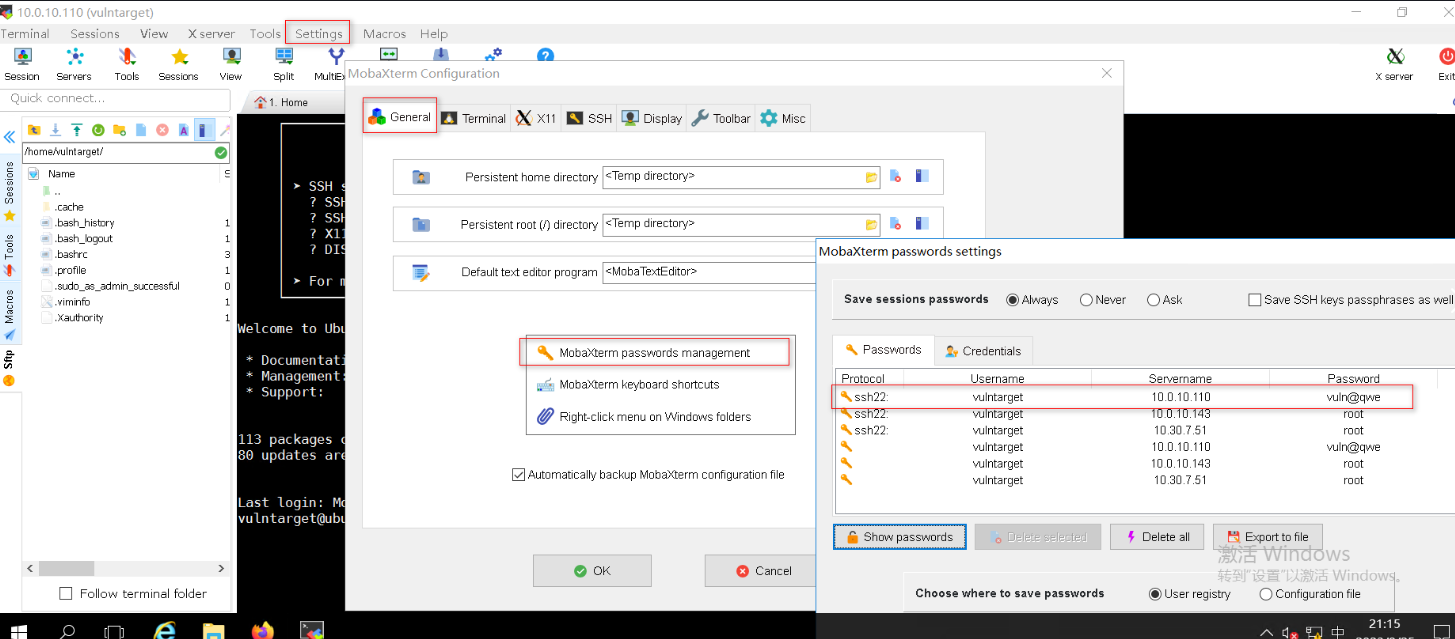Click blue book icon beside home directory
Viewport: 1455px width, 639px height.
click(x=922, y=177)
